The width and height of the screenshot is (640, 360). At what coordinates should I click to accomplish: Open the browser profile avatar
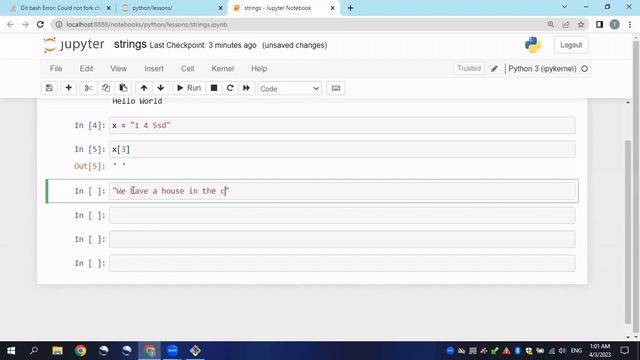tap(614, 24)
